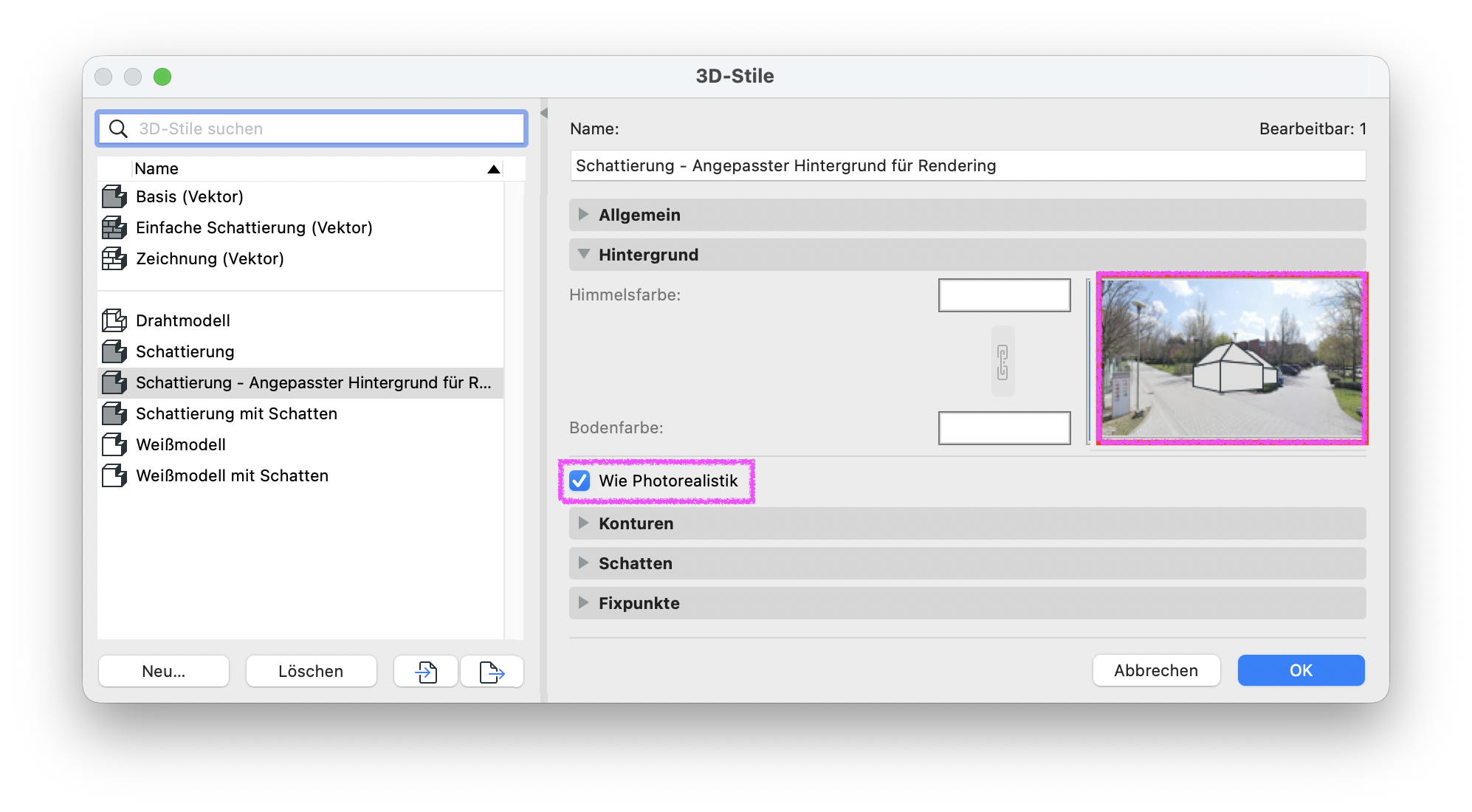Viewport: 1472px width, 812px height.
Task: Open the Himmelsfarbe color swatch
Action: (1004, 295)
